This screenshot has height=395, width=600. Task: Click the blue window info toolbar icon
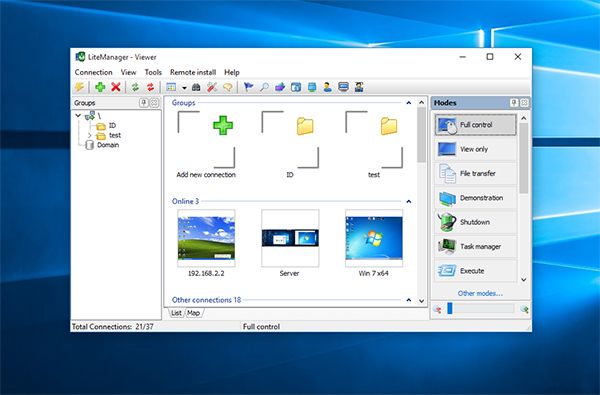tap(295, 87)
